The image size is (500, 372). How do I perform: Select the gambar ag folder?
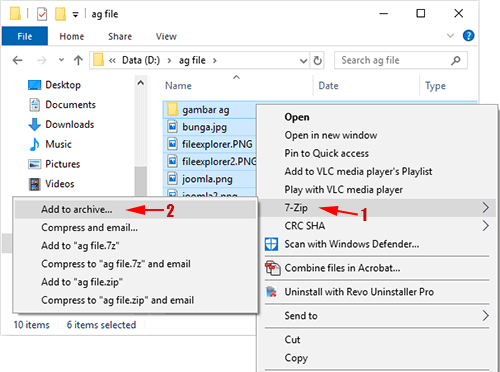click(210, 110)
